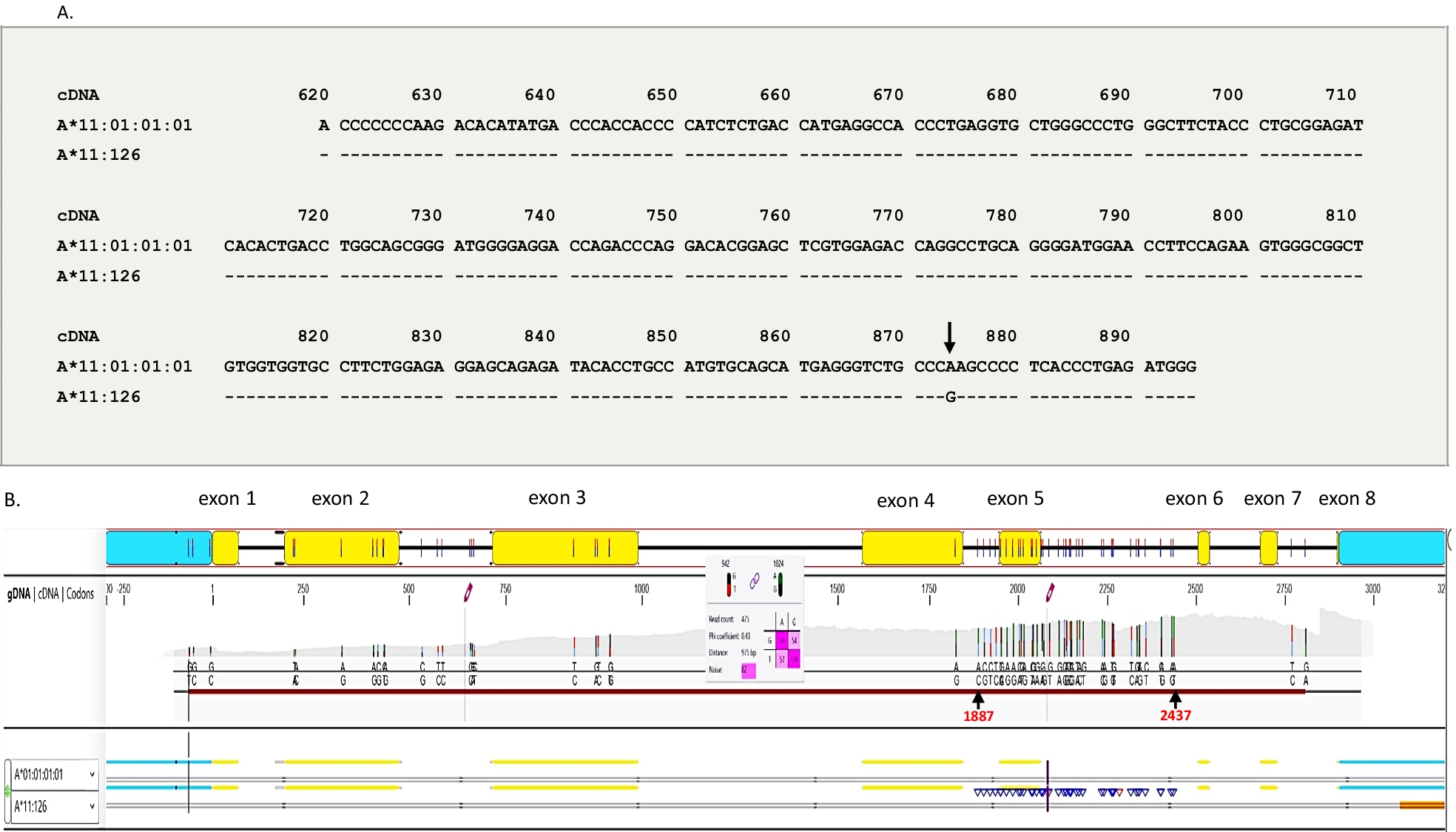Click the trailing ATGGG sequence block

click(x=1170, y=366)
